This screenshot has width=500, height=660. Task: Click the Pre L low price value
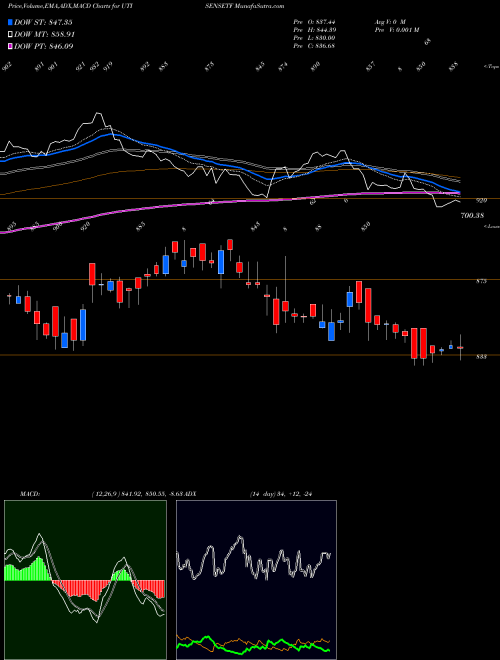(x=314, y=38)
